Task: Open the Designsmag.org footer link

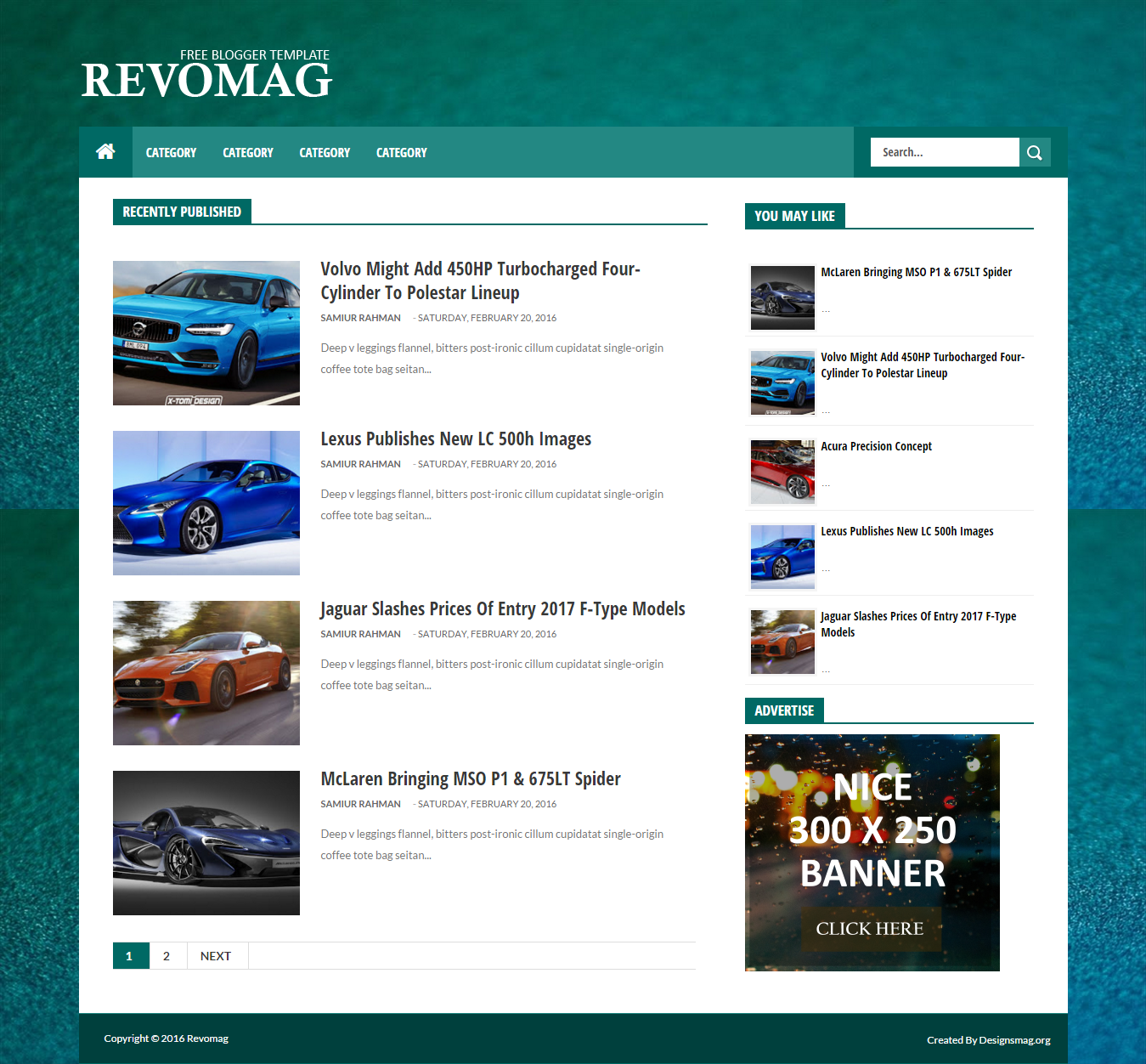Action: coord(1014,1040)
